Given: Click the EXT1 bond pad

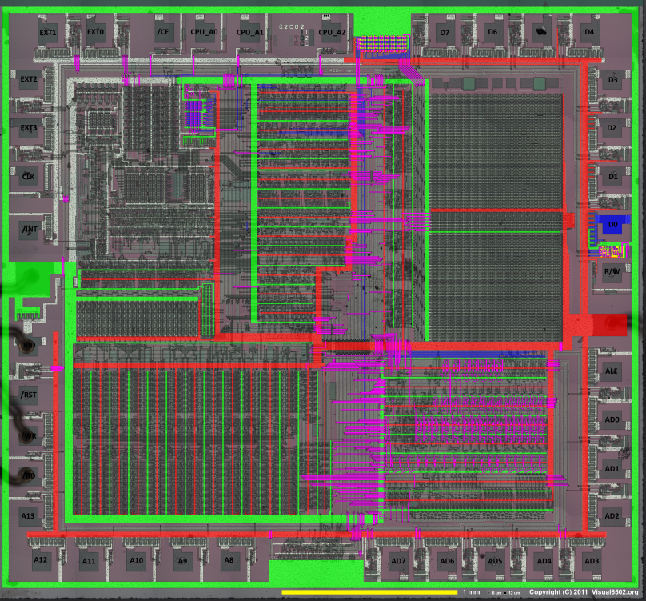Looking at the screenshot, I should click(x=48, y=31).
